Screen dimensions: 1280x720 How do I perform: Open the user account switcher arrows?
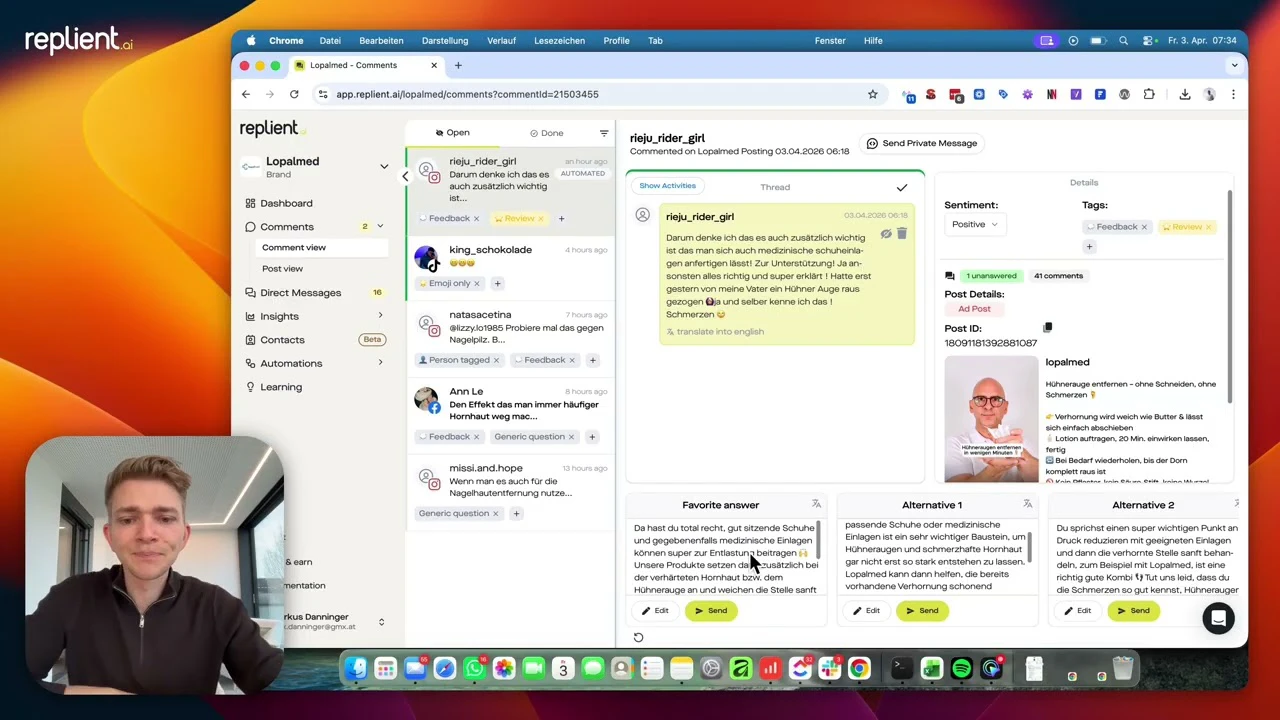(x=381, y=622)
